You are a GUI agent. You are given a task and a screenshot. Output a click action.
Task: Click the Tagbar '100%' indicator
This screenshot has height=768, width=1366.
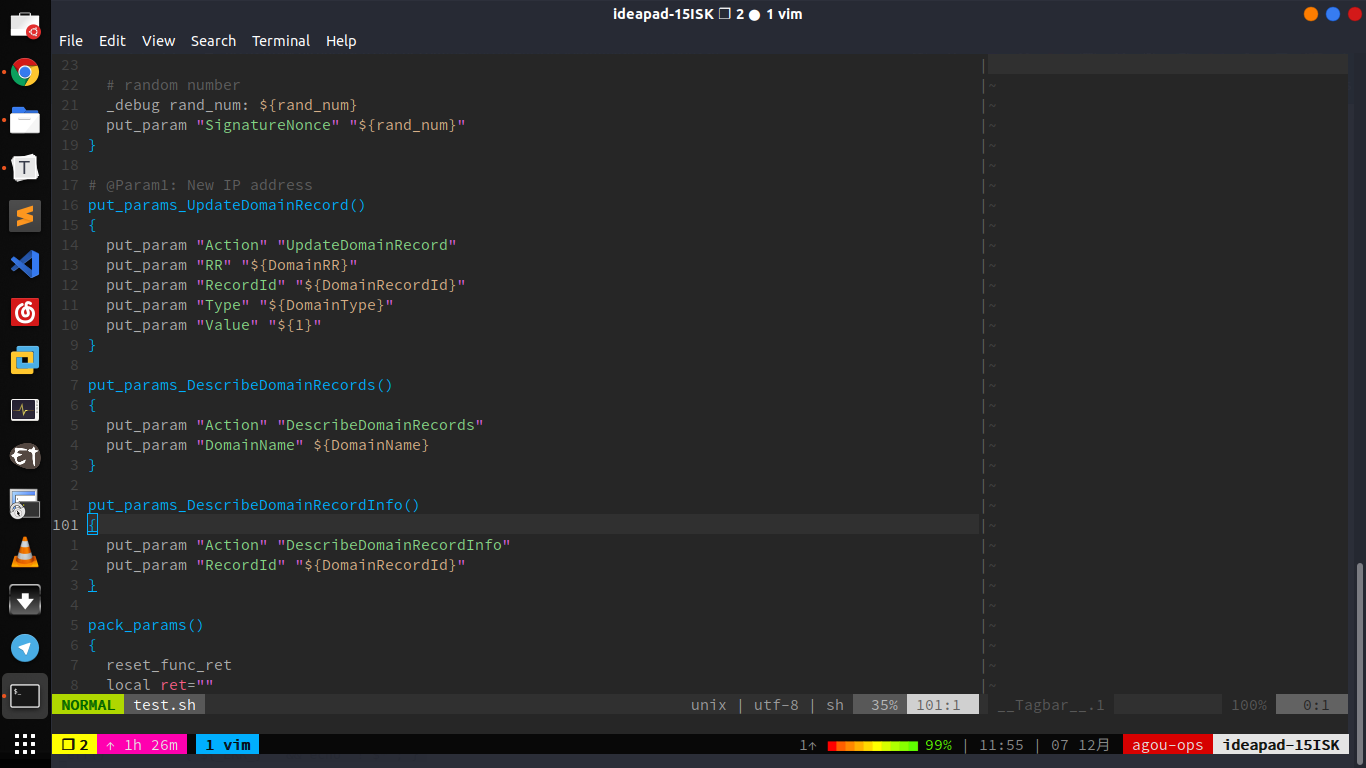tap(1248, 705)
